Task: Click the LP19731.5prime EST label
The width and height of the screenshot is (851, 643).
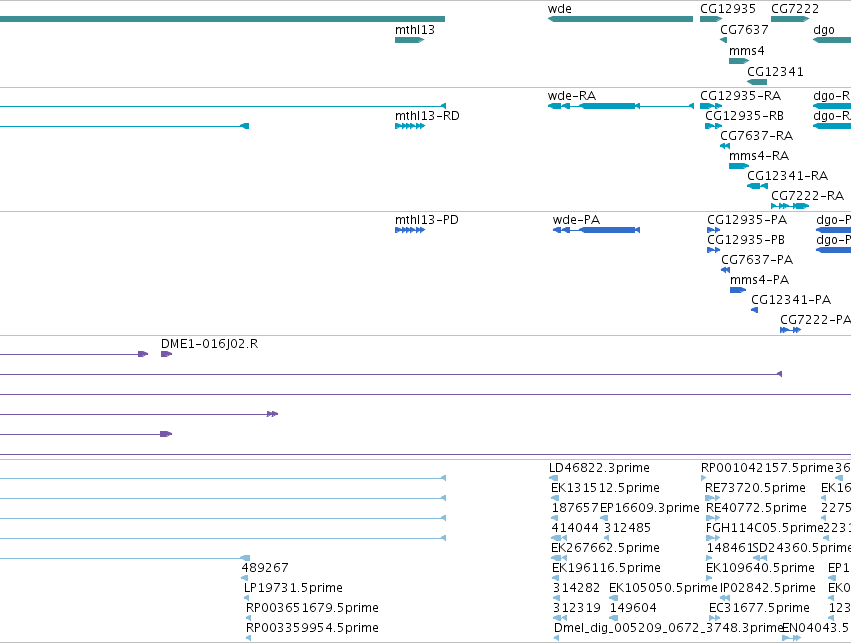Action: 293,588
